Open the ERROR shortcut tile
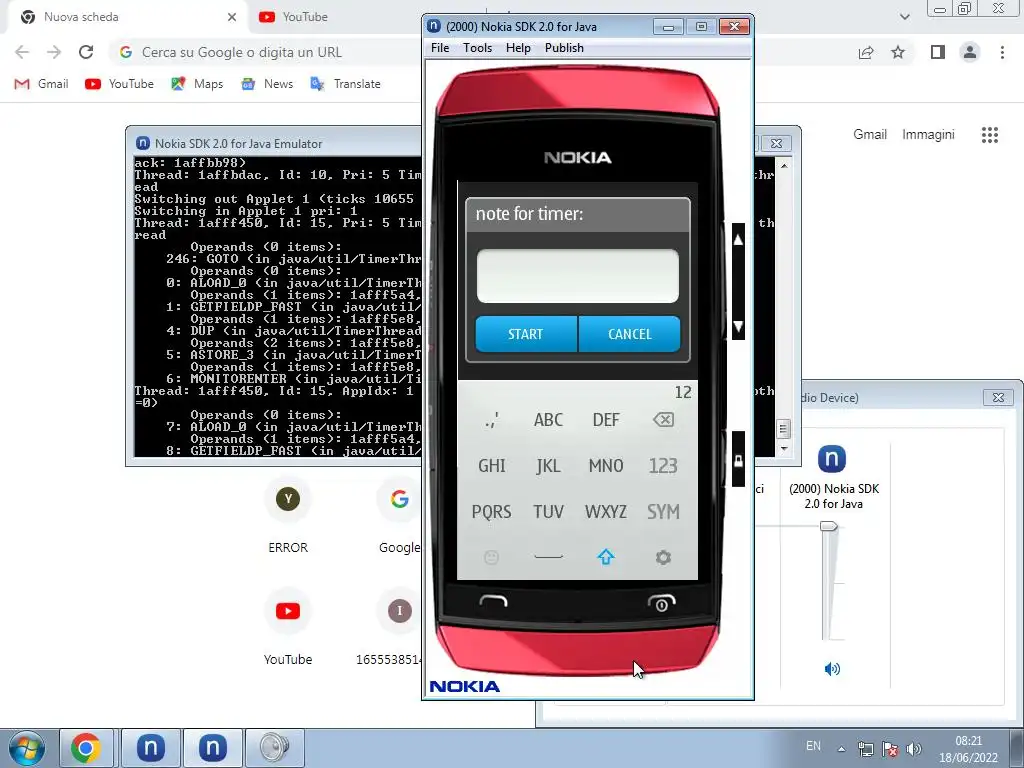The height and width of the screenshot is (768, 1024). pyautogui.click(x=288, y=517)
